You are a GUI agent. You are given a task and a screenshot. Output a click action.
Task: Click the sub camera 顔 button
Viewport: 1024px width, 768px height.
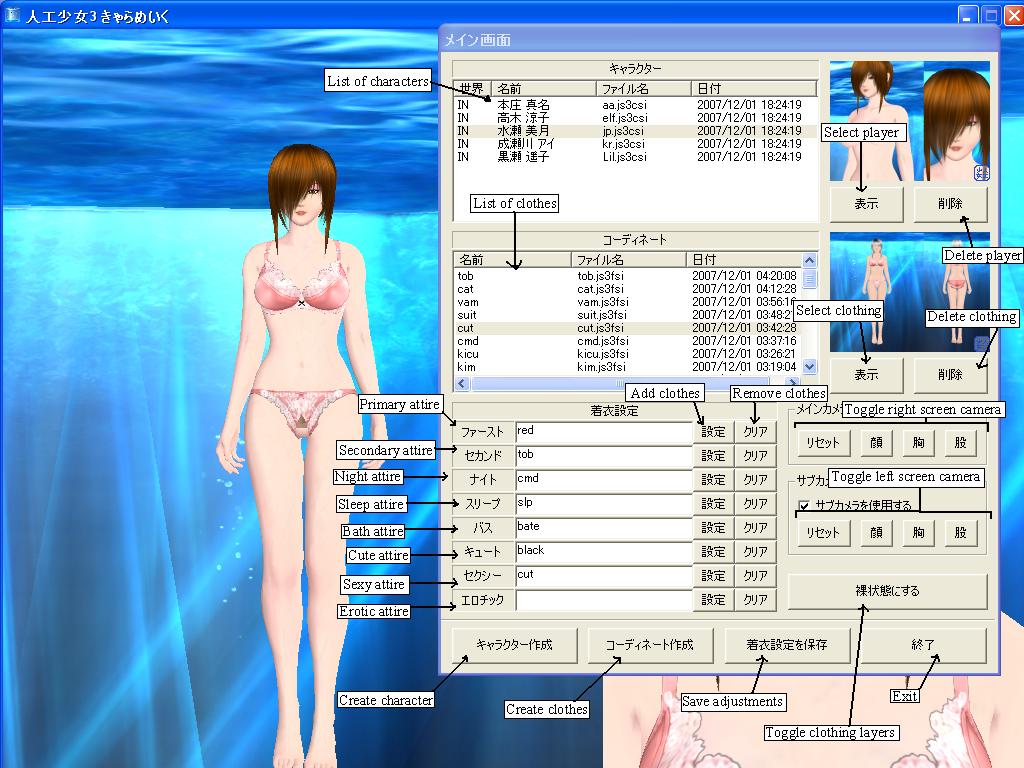pyautogui.click(x=876, y=533)
